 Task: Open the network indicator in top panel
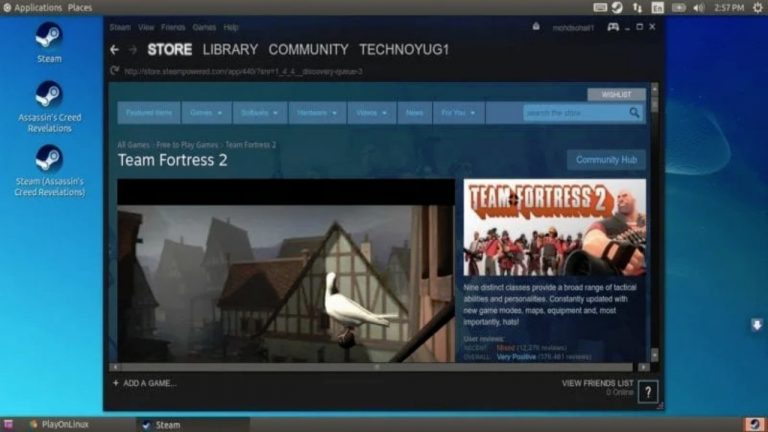click(x=637, y=7)
